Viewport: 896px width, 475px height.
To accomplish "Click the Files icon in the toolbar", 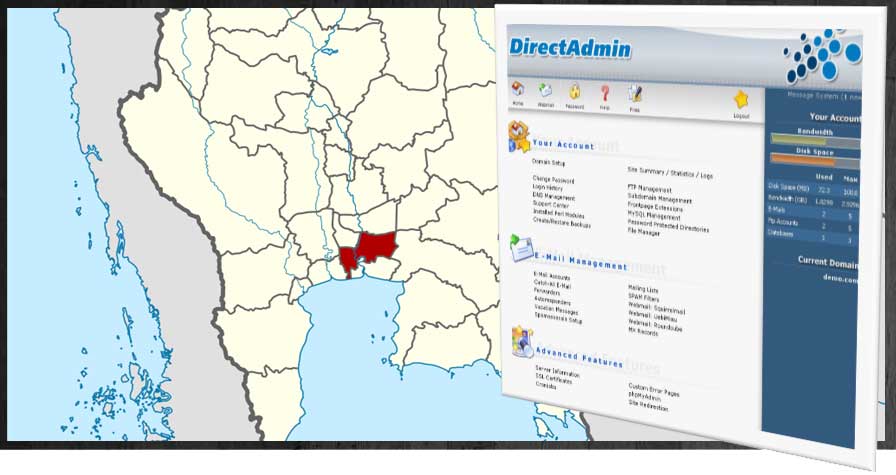I will click(635, 94).
